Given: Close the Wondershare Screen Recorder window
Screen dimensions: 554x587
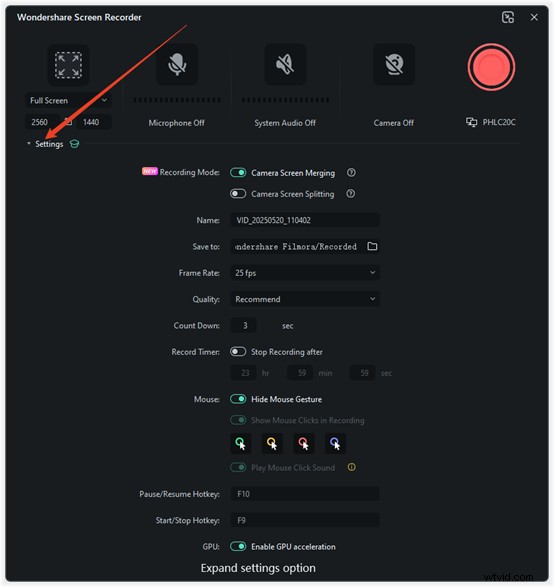Looking at the screenshot, I should tap(534, 17).
